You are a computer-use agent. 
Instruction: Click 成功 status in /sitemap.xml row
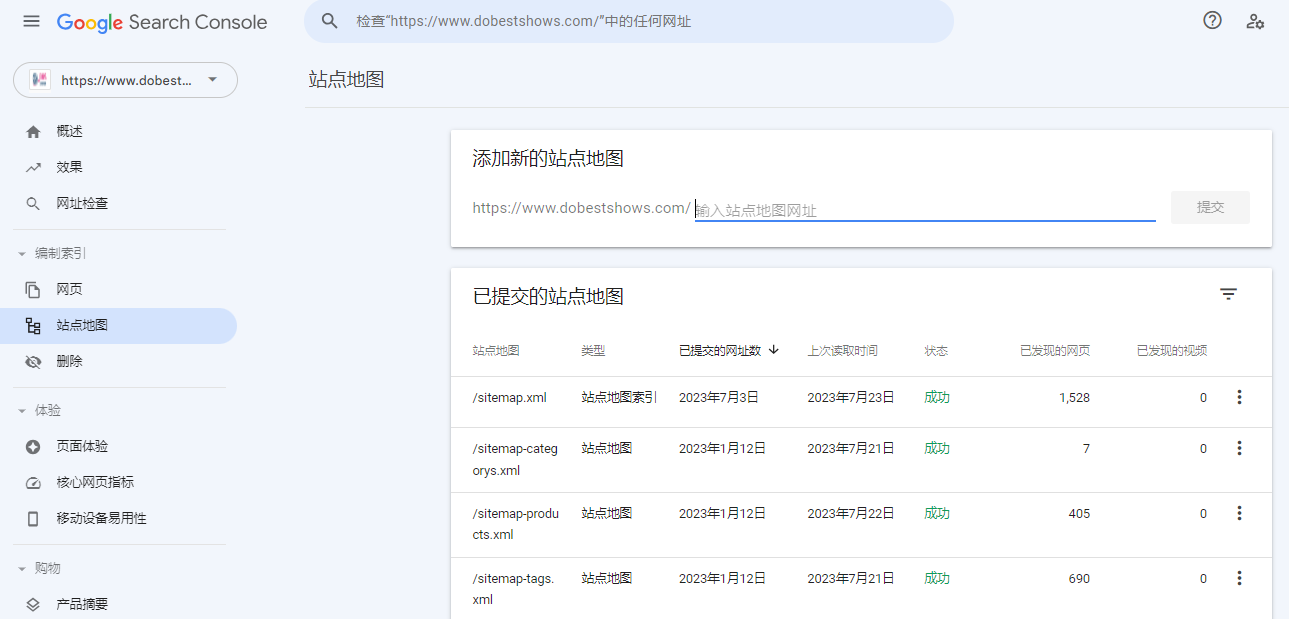(x=937, y=397)
